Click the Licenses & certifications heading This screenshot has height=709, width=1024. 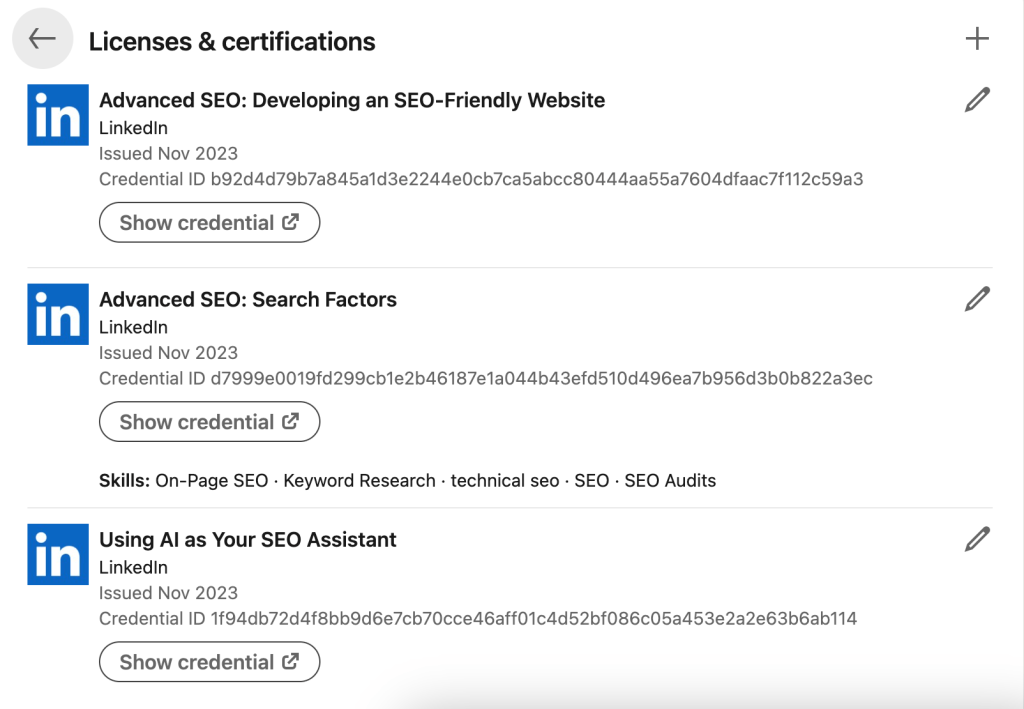[232, 42]
